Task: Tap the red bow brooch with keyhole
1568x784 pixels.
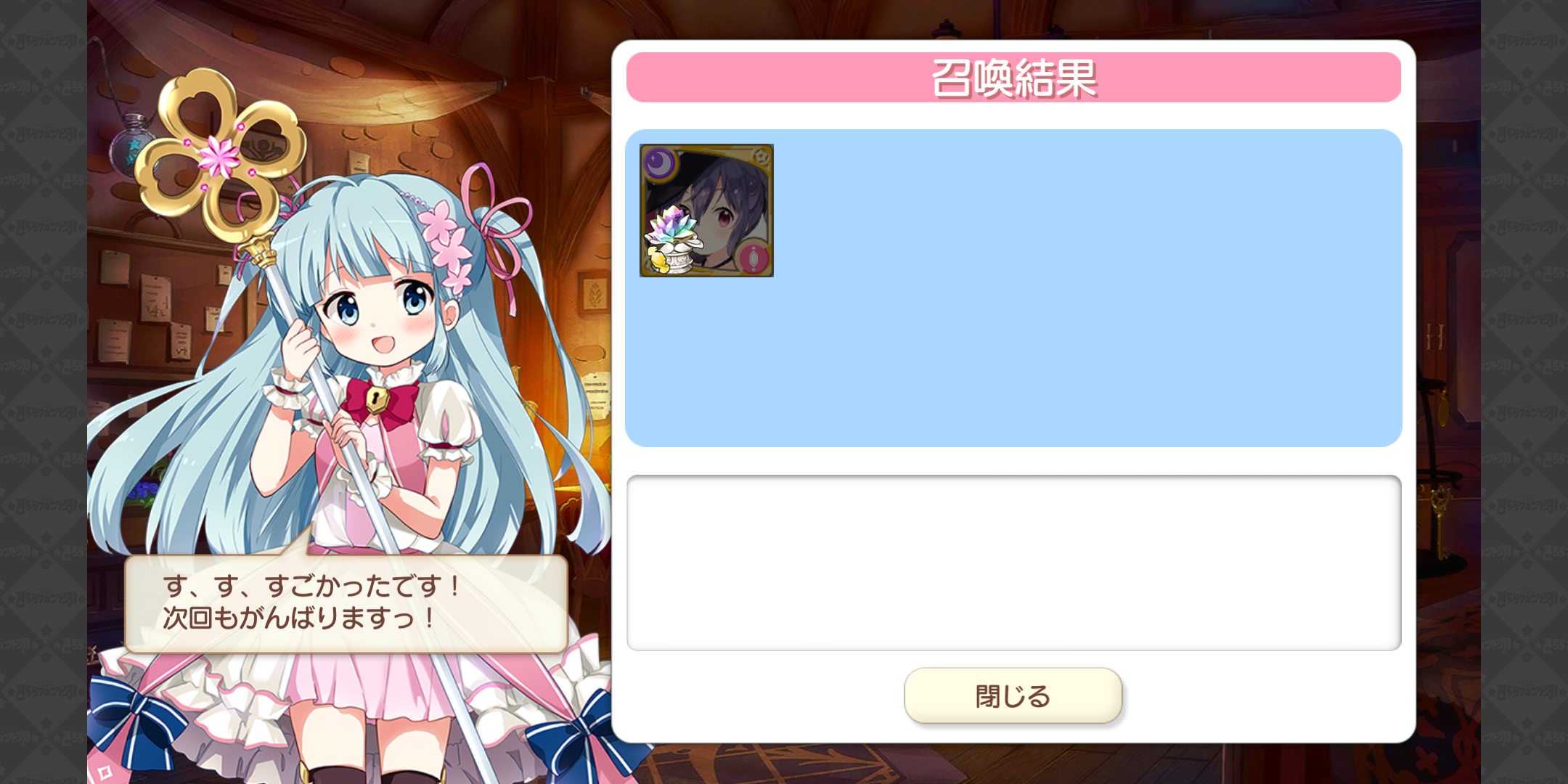Action: [380, 401]
